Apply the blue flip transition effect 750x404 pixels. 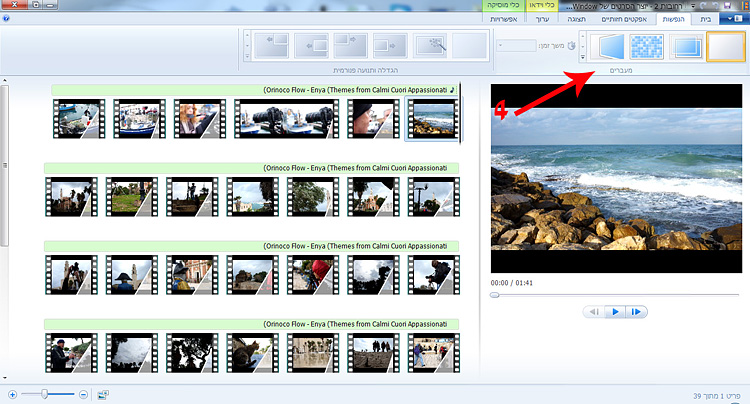point(609,47)
